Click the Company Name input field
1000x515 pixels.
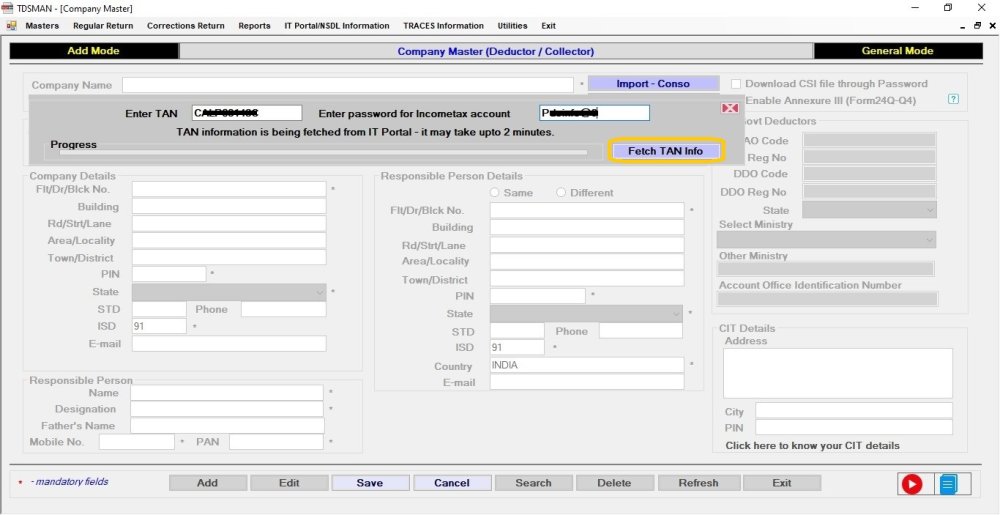pyautogui.click(x=348, y=85)
